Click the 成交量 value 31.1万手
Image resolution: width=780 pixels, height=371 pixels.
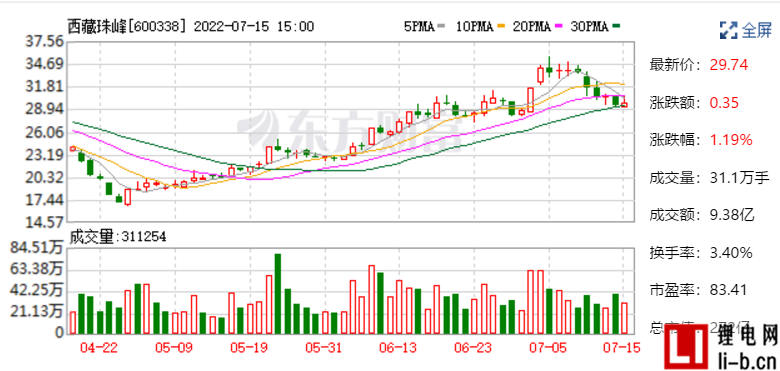[x=739, y=178]
